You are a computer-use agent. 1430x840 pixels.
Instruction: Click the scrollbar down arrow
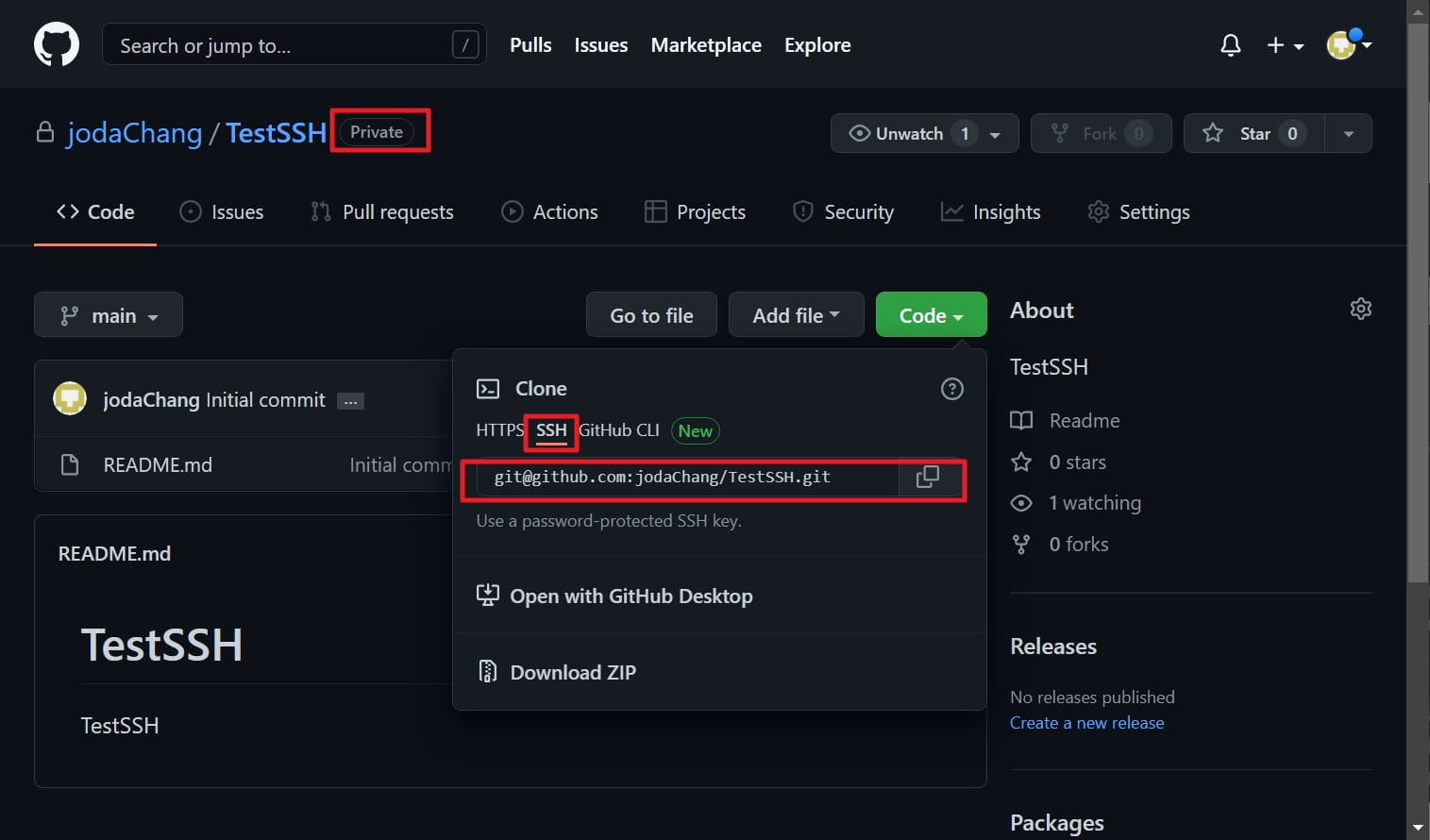1418,828
